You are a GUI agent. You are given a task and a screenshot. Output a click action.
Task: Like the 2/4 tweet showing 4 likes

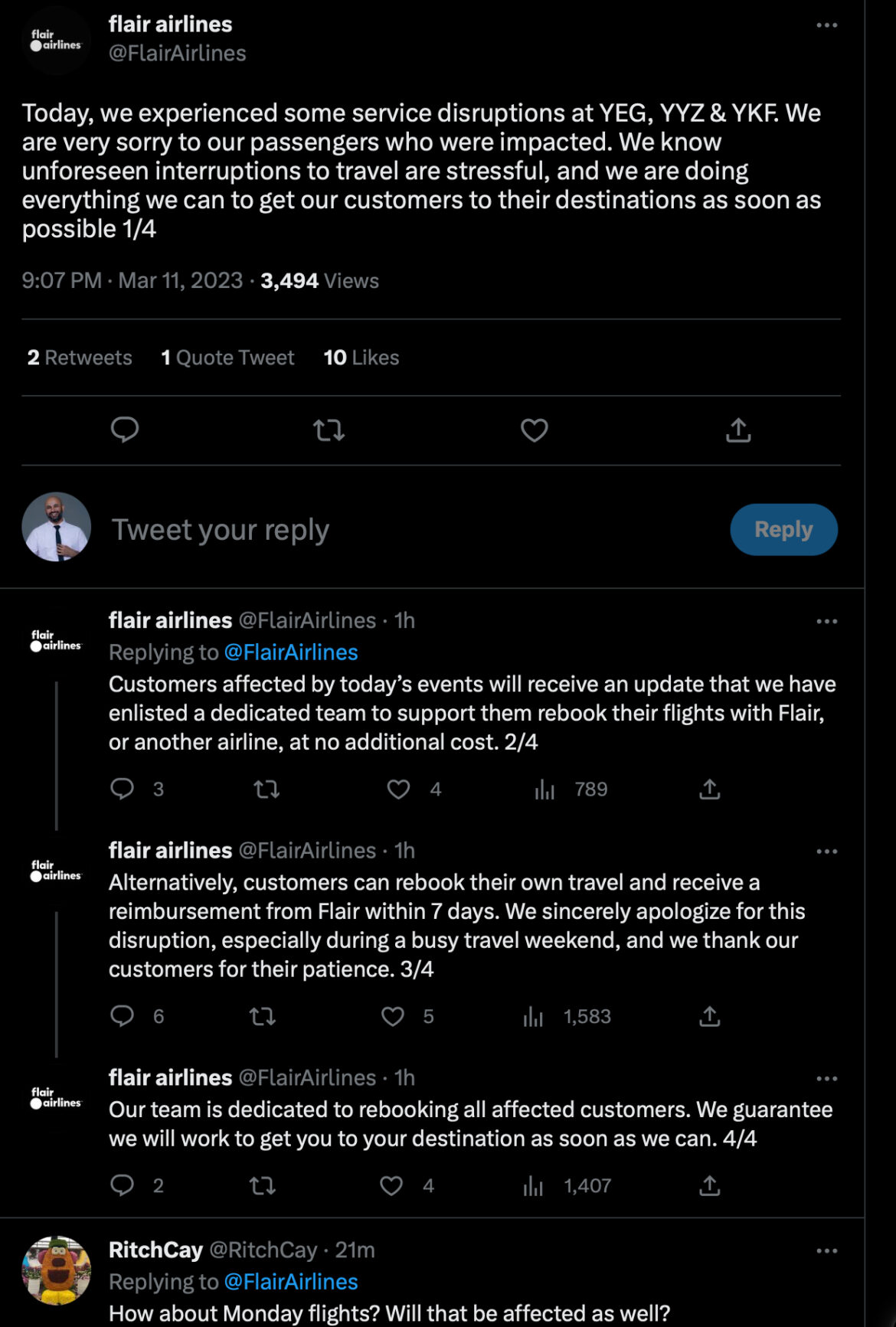tap(398, 789)
